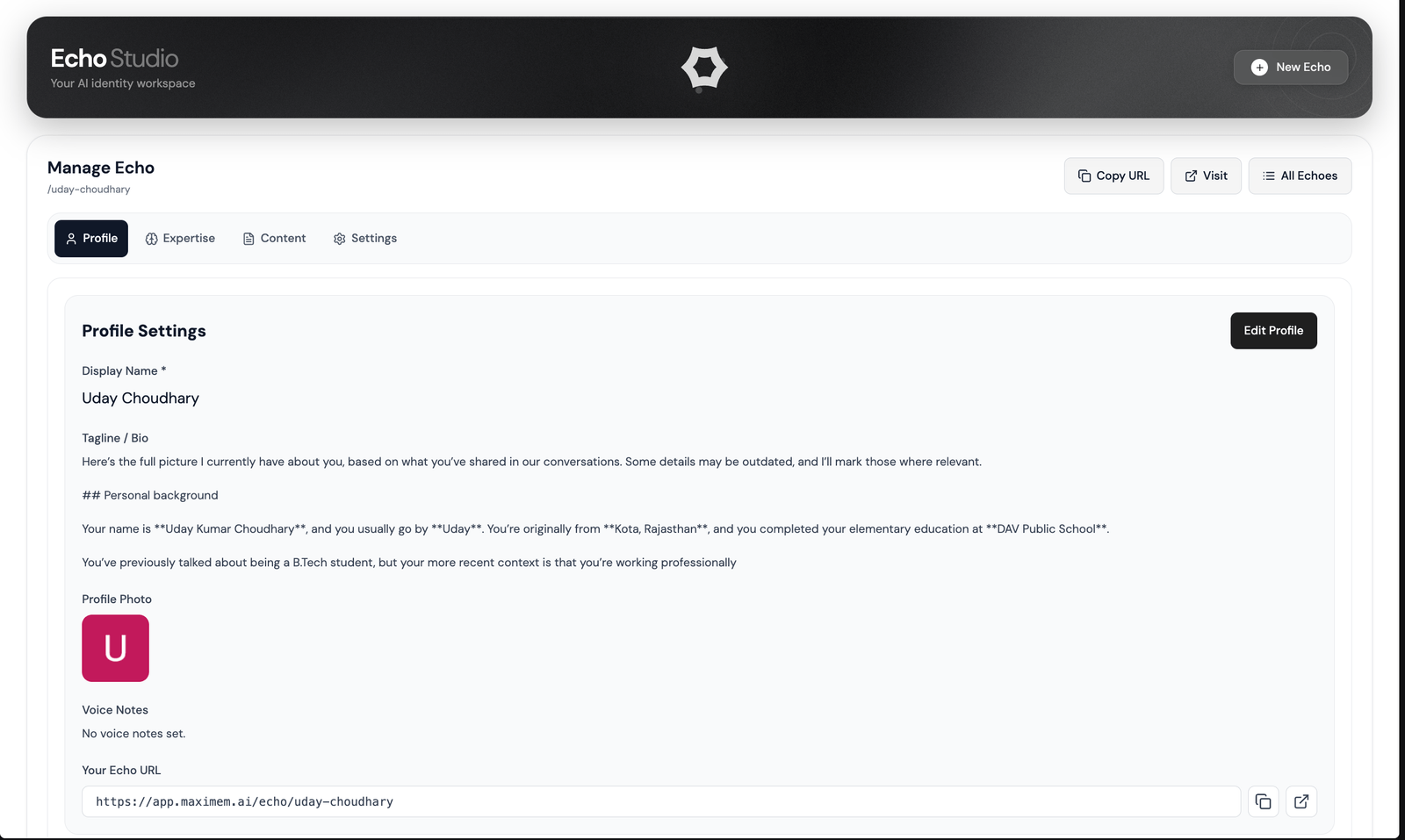Screen dimensions: 1405x840
Task: Click the Copy URL button
Action: coord(1113,176)
